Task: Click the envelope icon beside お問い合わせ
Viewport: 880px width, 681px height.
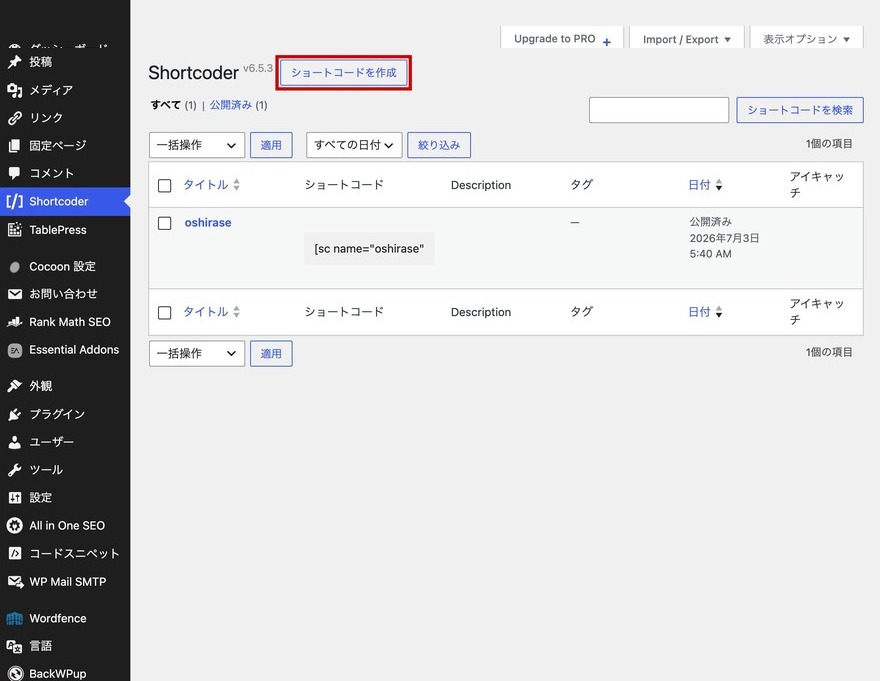Action: coord(15,294)
